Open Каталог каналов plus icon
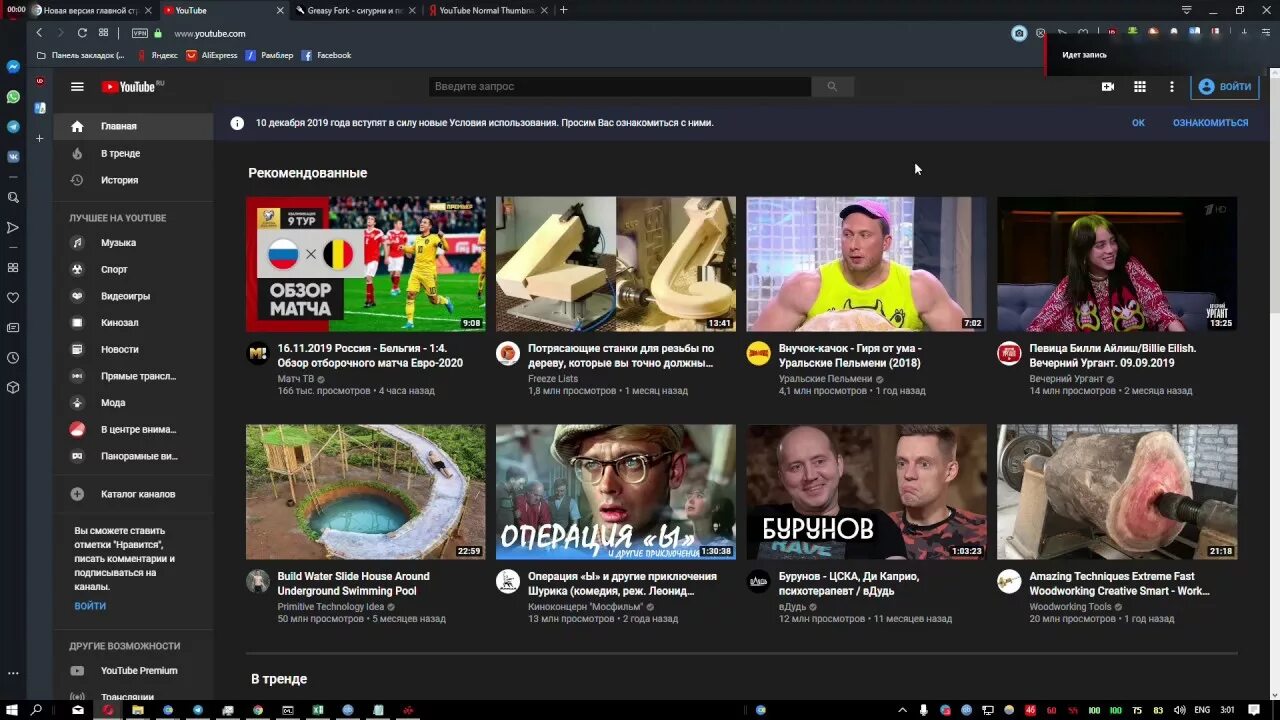 (77, 494)
